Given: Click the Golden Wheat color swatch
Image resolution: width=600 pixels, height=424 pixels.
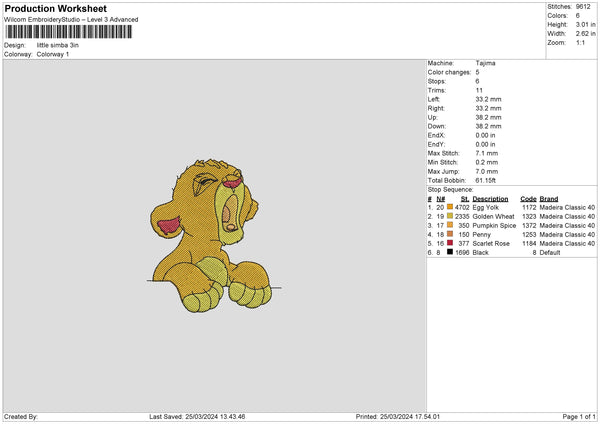Looking at the screenshot, I should [x=450, y=216].
